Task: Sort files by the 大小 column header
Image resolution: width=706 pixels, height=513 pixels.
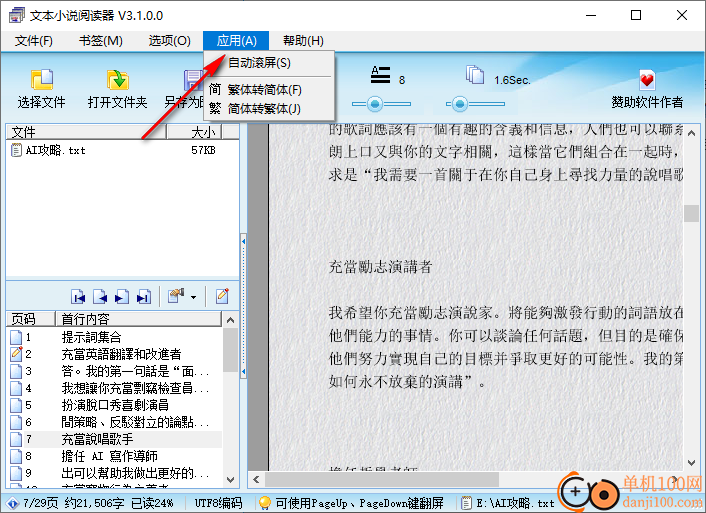Action: click(195, 132)
